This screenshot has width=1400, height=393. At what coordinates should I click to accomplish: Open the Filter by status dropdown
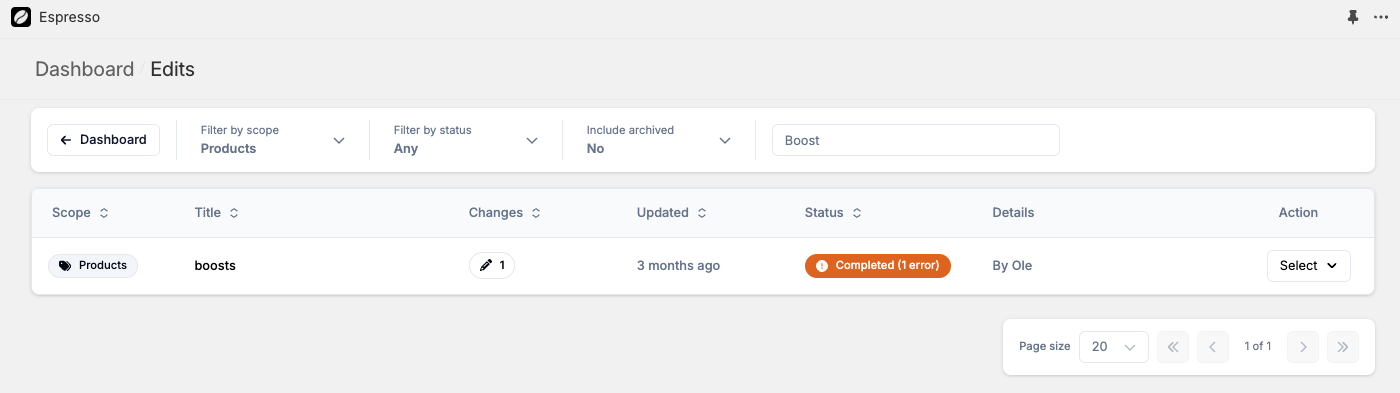466,140
